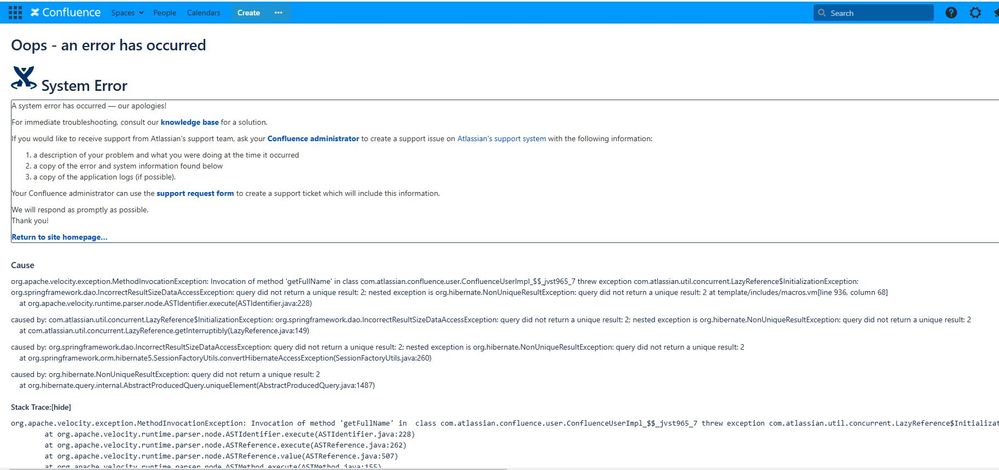This screenshot has height=470, width=999.
Task: Click Return to site homepage link
Action: [59, 237]
